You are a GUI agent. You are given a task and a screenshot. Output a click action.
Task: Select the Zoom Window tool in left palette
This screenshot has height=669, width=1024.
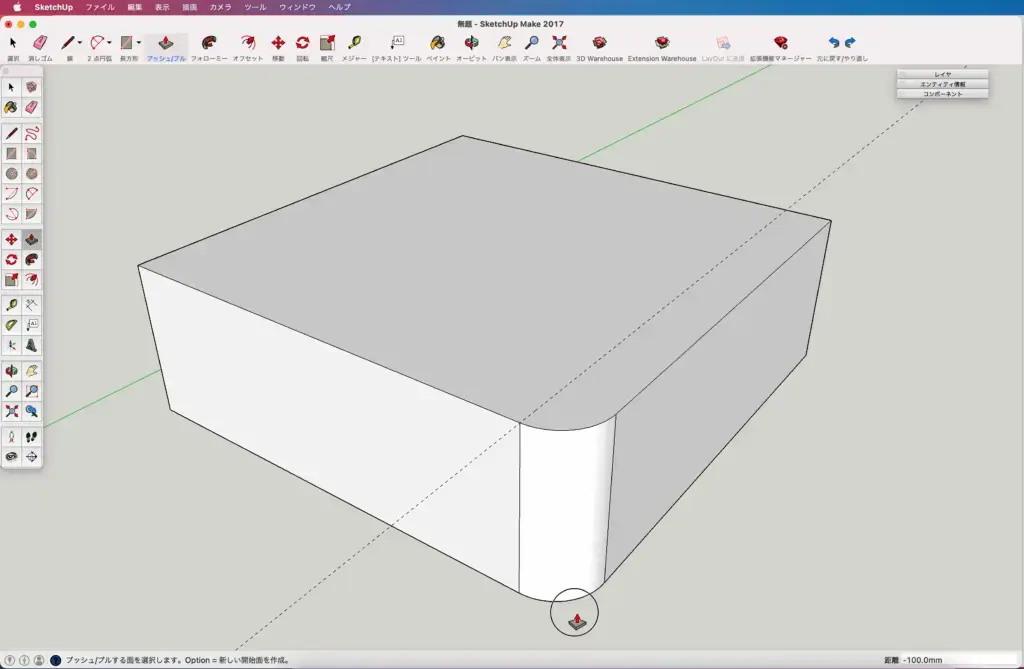pos(31,391)
